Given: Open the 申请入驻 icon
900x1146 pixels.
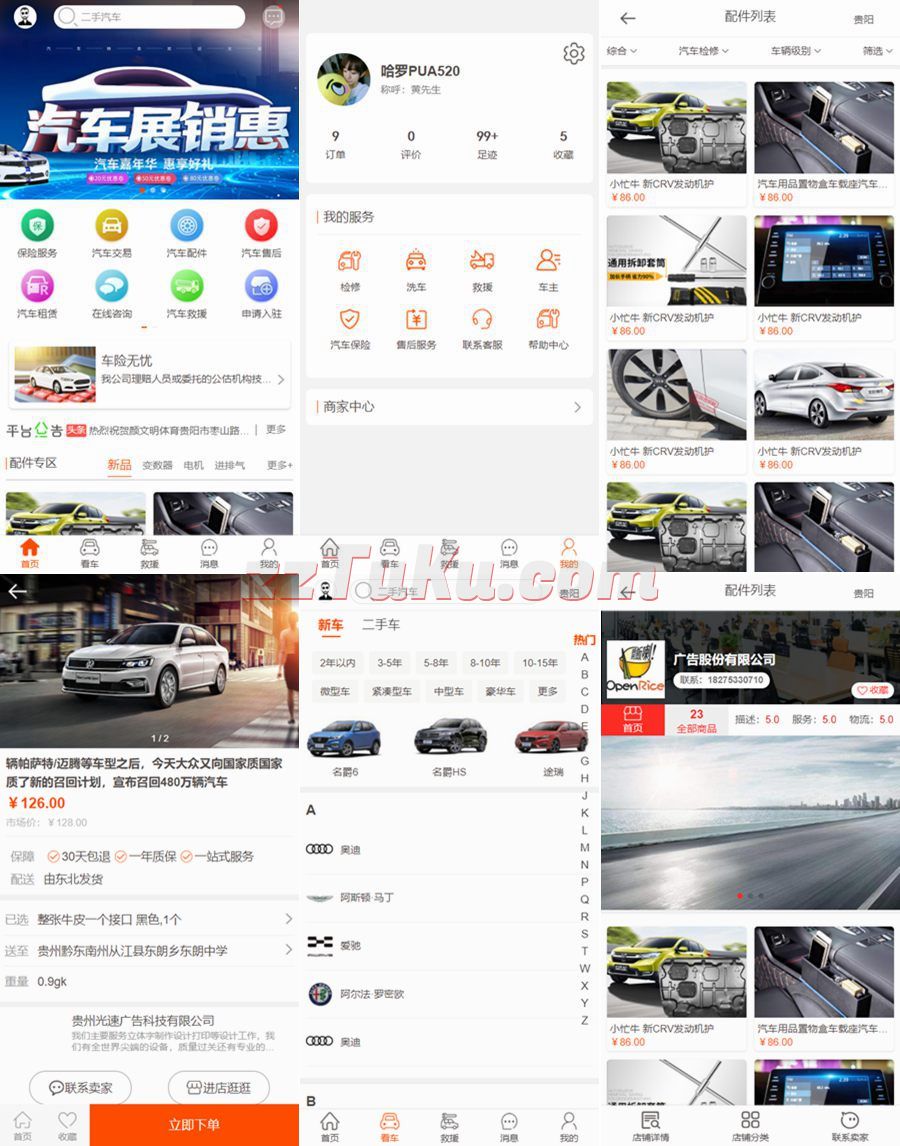Looking at the screenshot, I should (261, 286).
